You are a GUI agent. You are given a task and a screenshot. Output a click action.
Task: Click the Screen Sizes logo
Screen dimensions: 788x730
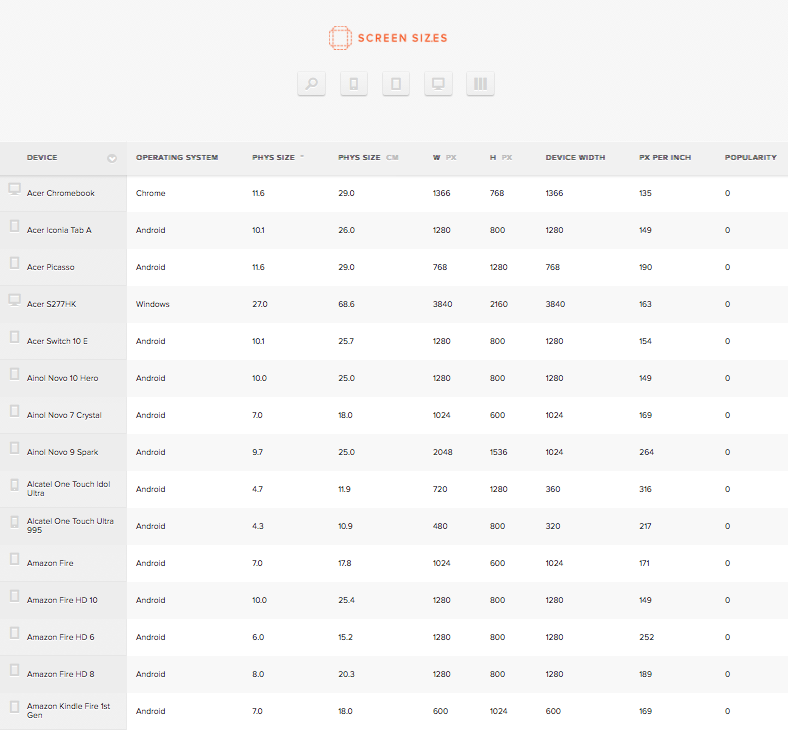388,38
